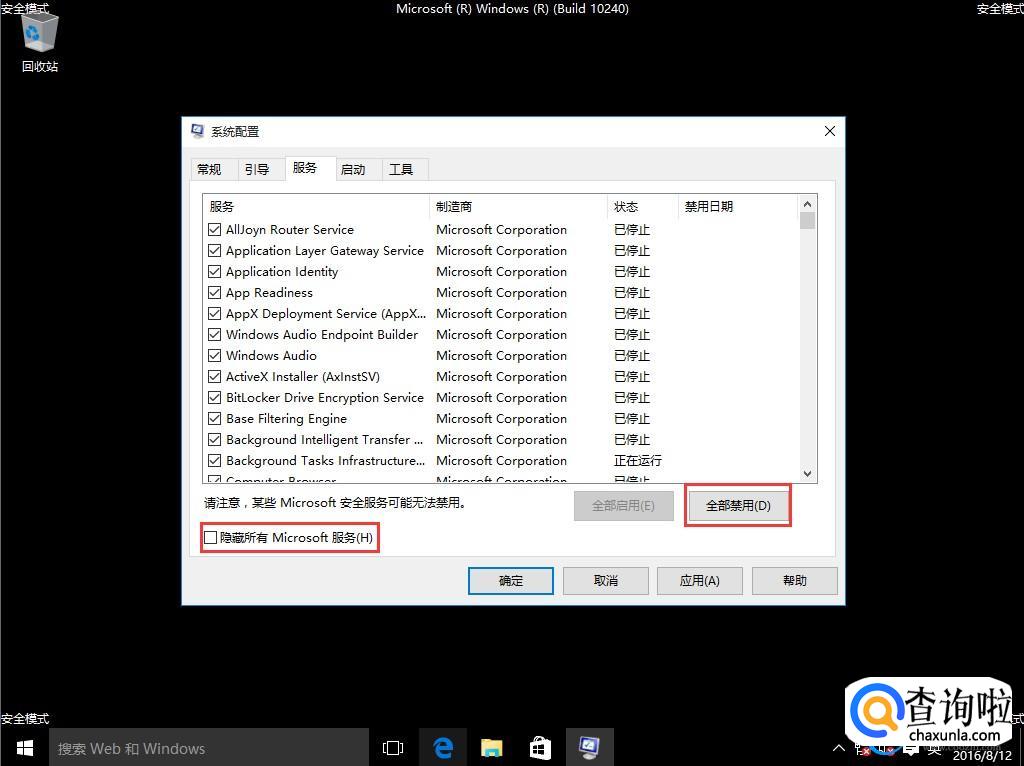Select the System Configuration taskbar icon

589,748
